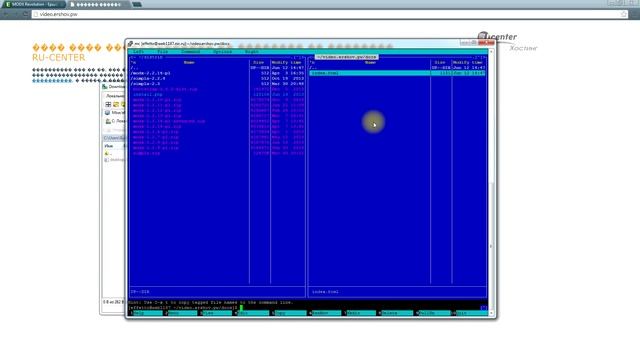
Task: Sort left panel by Name column header
Action: tap(189, 62)
